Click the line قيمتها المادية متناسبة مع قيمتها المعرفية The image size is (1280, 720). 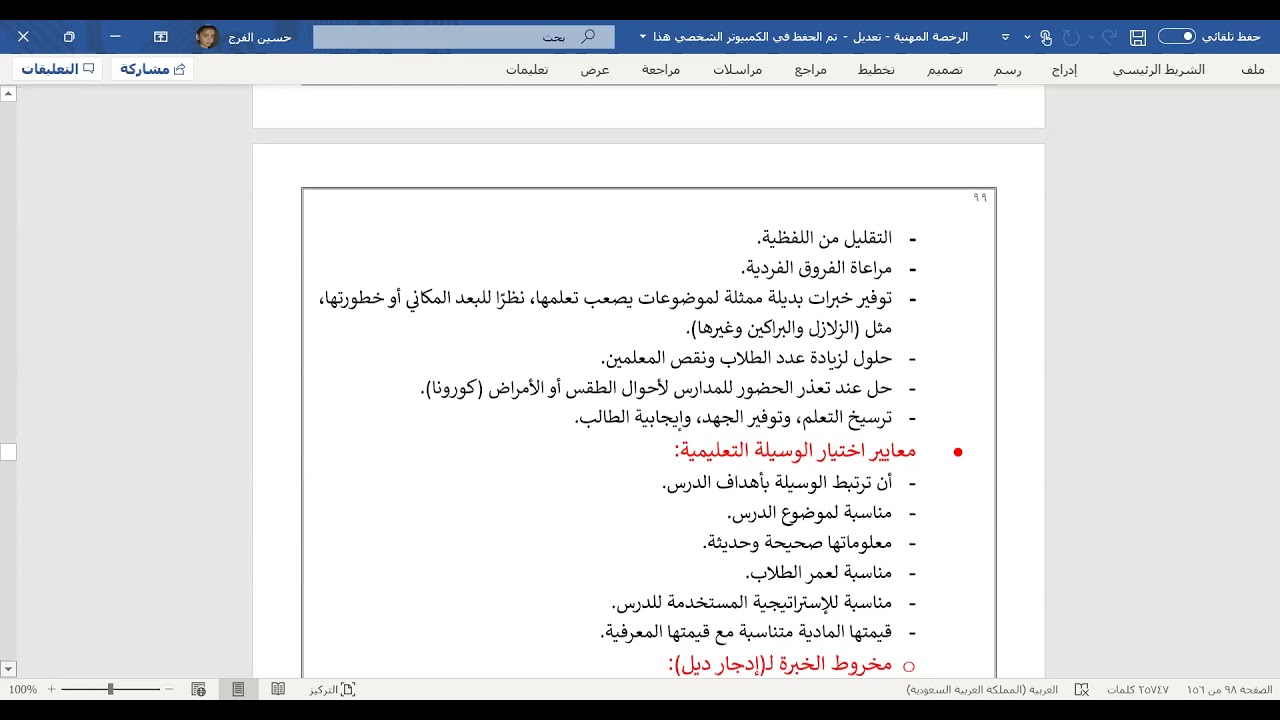746,632
